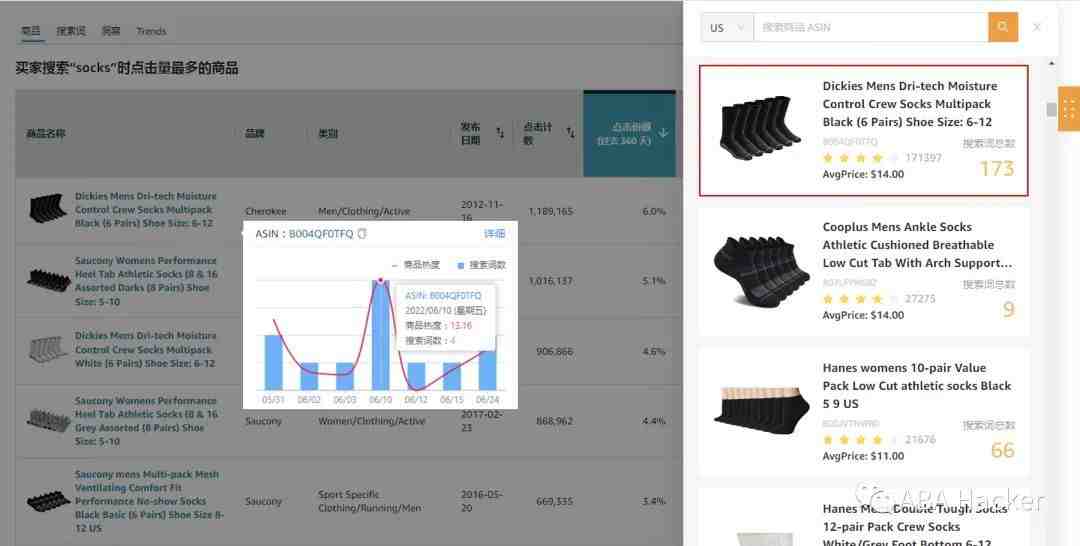Open Hanes Mens Double Tough Socks card title
This screenshot has width=1080, height=546.
[x=914, y=526]
